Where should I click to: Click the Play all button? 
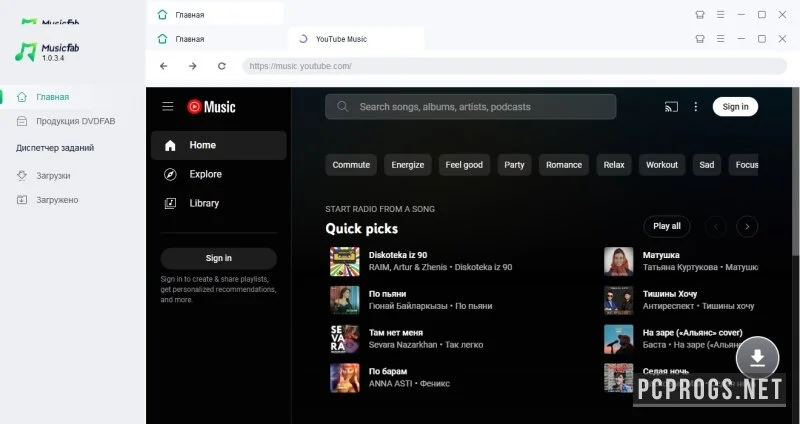667,226
